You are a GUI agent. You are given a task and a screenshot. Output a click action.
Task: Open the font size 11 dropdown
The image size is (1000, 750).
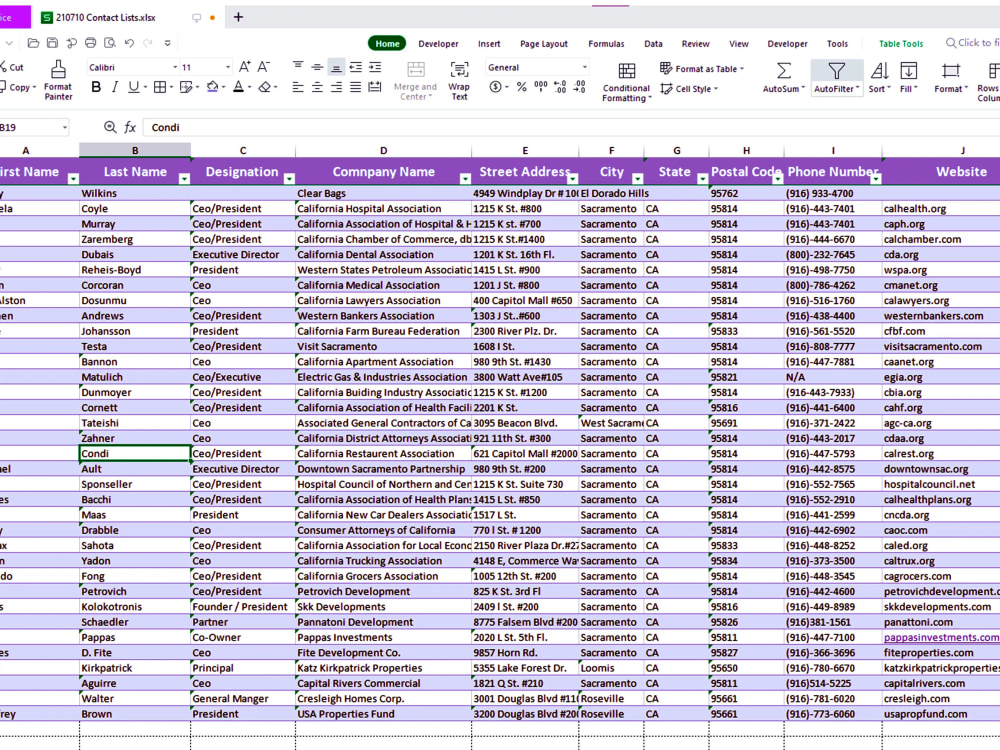click(x=228, y=67)
